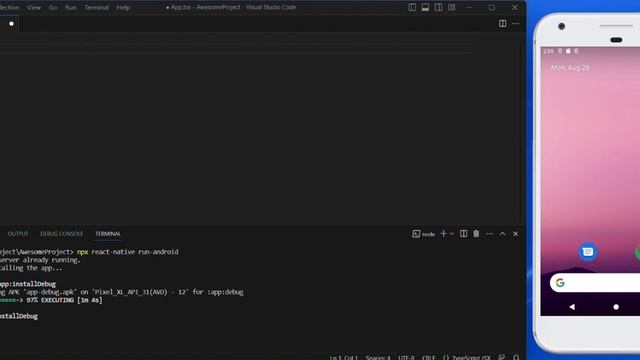Open the Go menu

coord(53,7)
